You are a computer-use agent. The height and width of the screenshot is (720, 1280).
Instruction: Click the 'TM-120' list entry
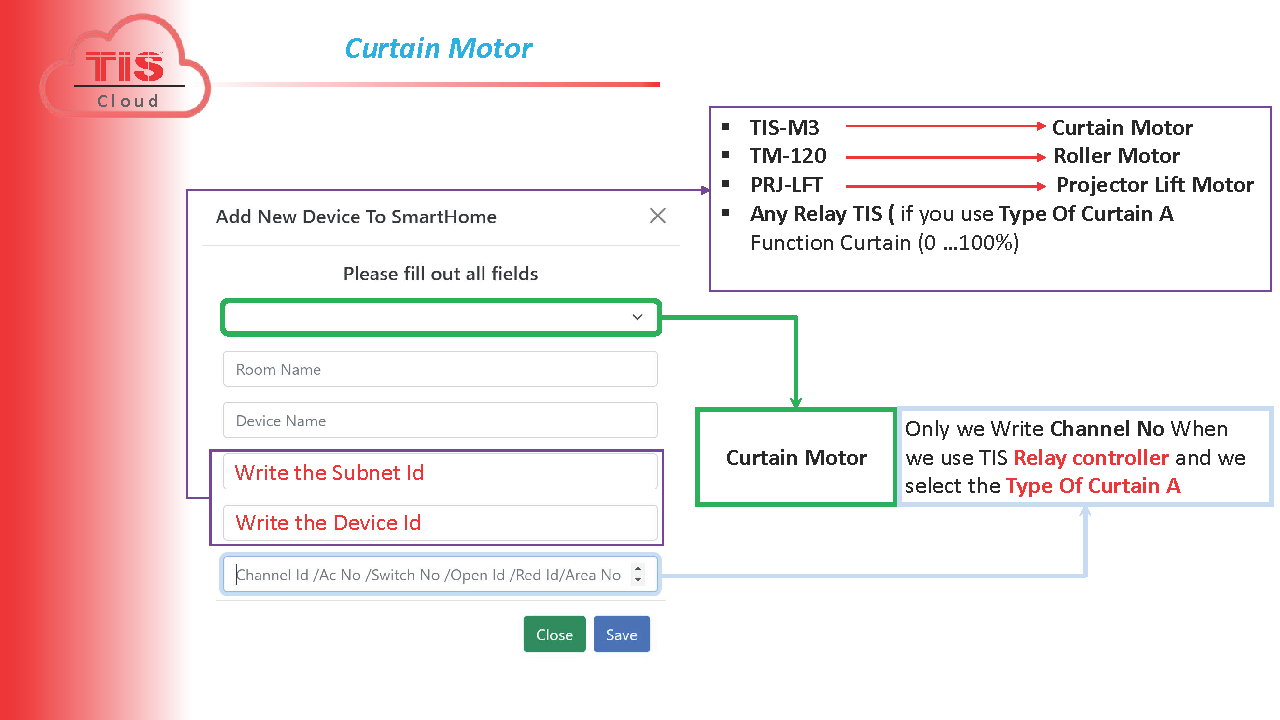click(788, 156)
